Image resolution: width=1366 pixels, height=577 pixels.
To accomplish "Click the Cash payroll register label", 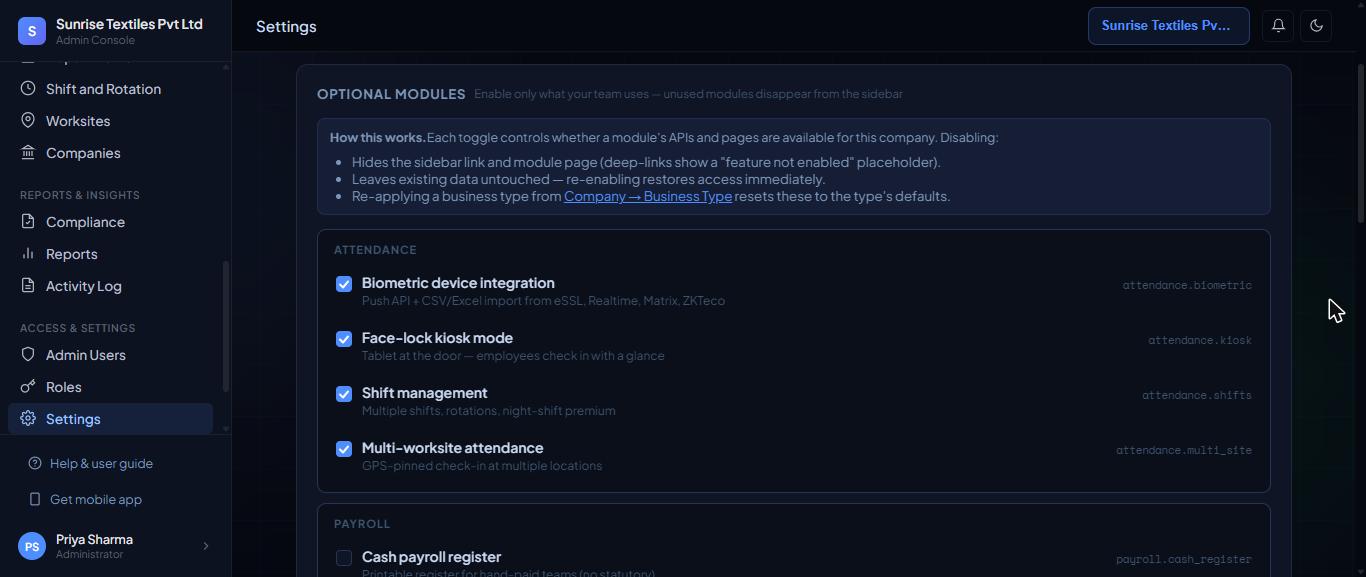I will [431, 557].
